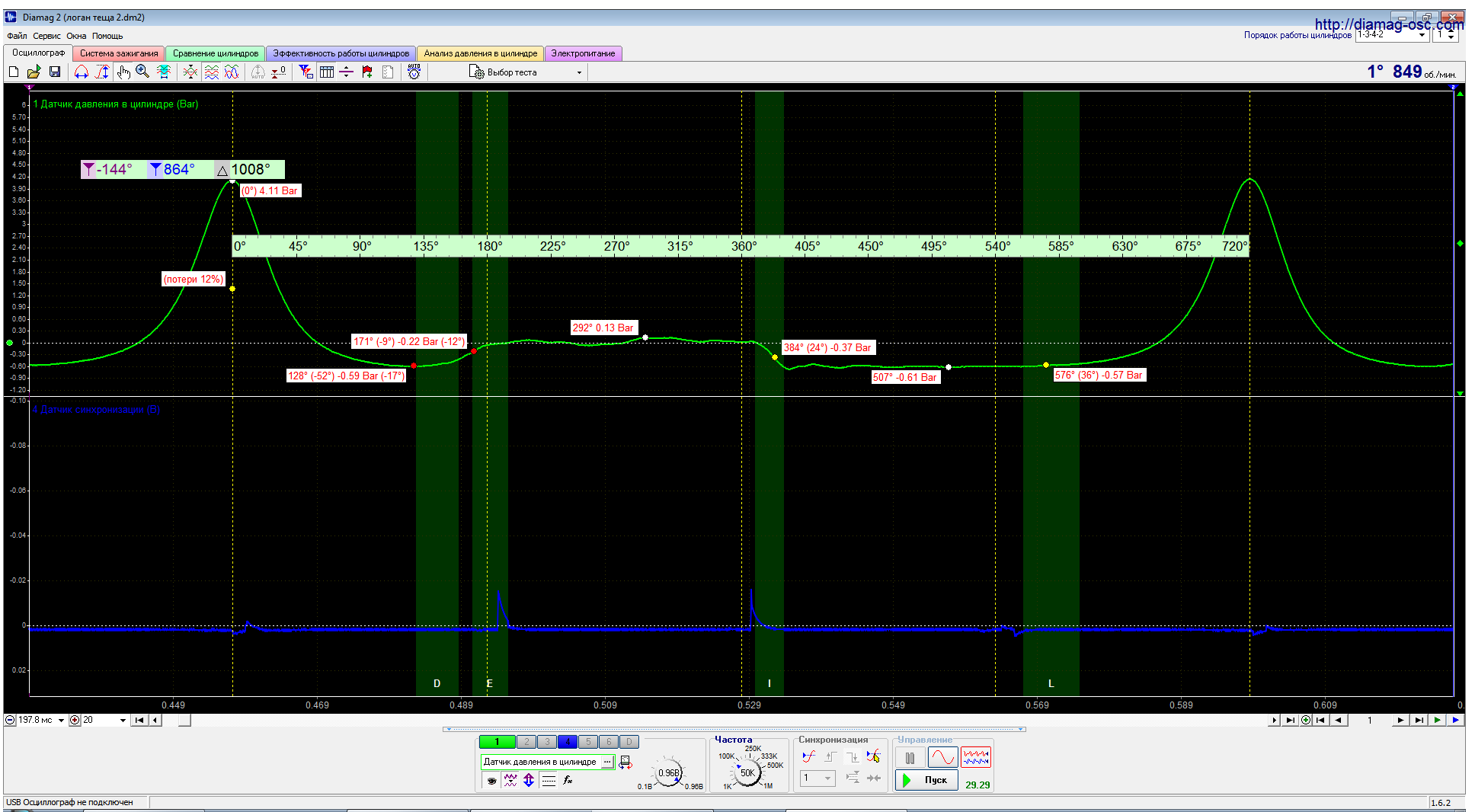Create a new file with toolbar icon
The image size is (1475, 812).
pos(13,72)
